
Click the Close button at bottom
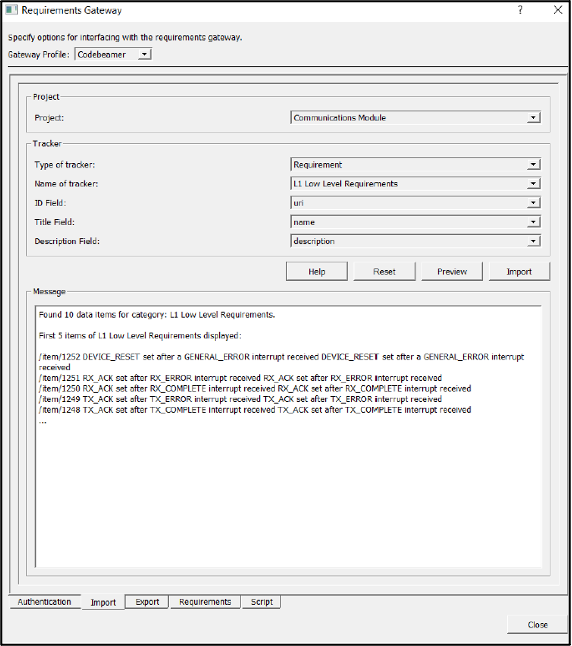[537, 625]
